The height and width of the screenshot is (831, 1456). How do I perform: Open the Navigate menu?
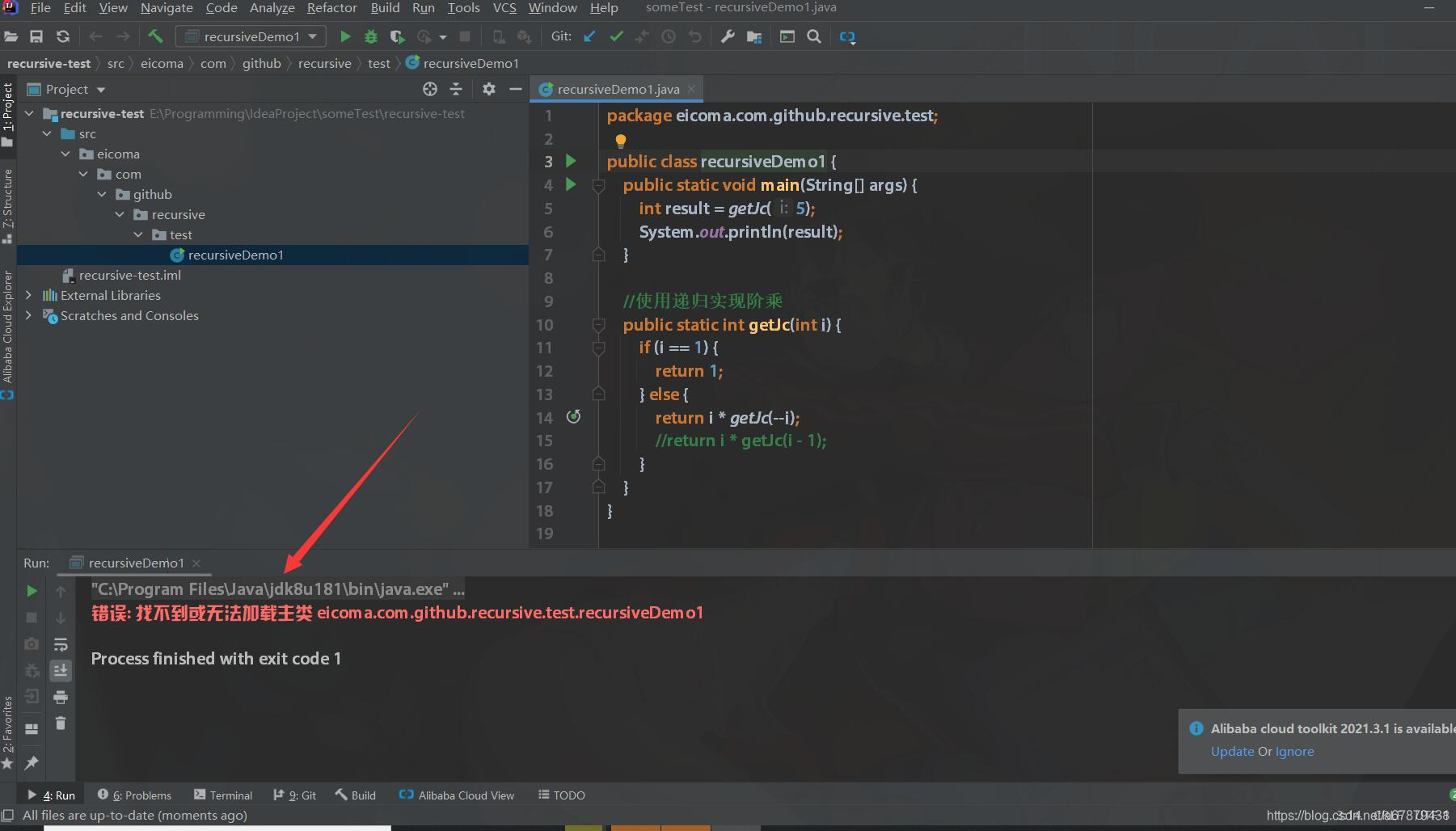(x=167, y=8)
